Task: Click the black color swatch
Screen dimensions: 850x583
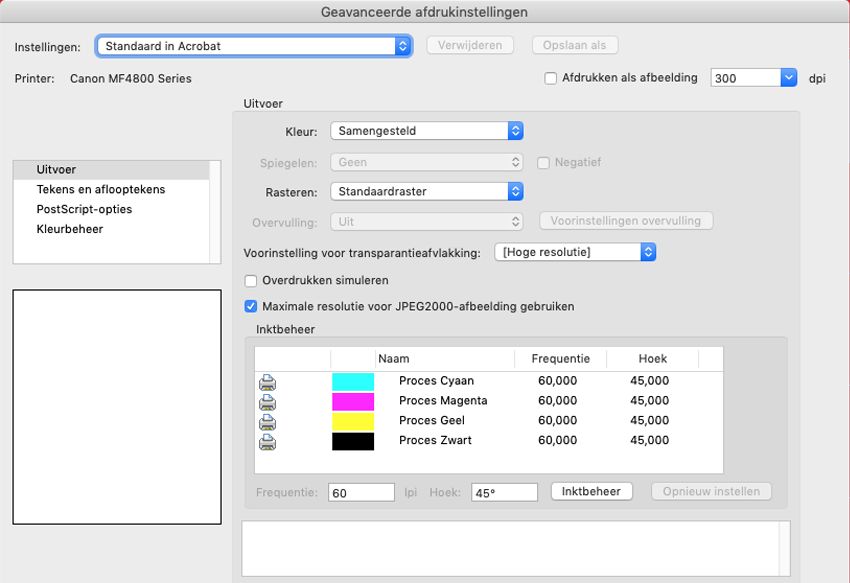Action: coord(353,441)
